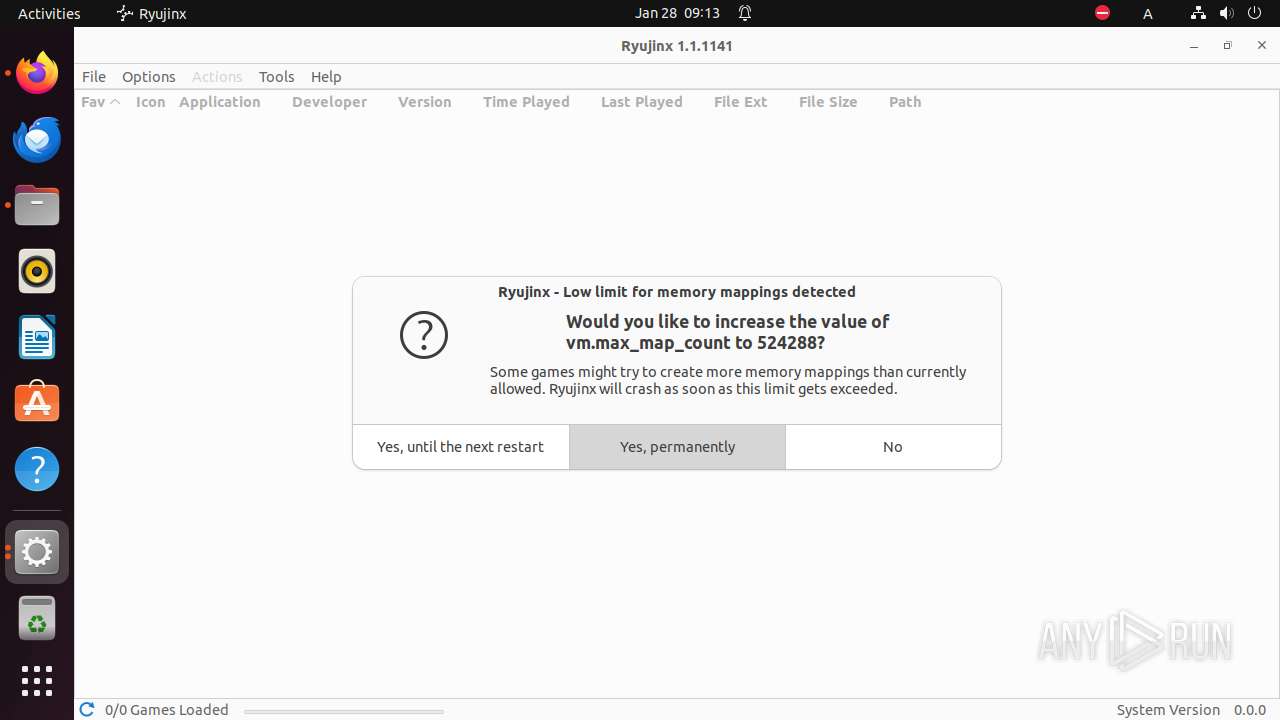Minimize the Ryujinx window
This screenshot has height=720, width=1280.
[1194, 46]
